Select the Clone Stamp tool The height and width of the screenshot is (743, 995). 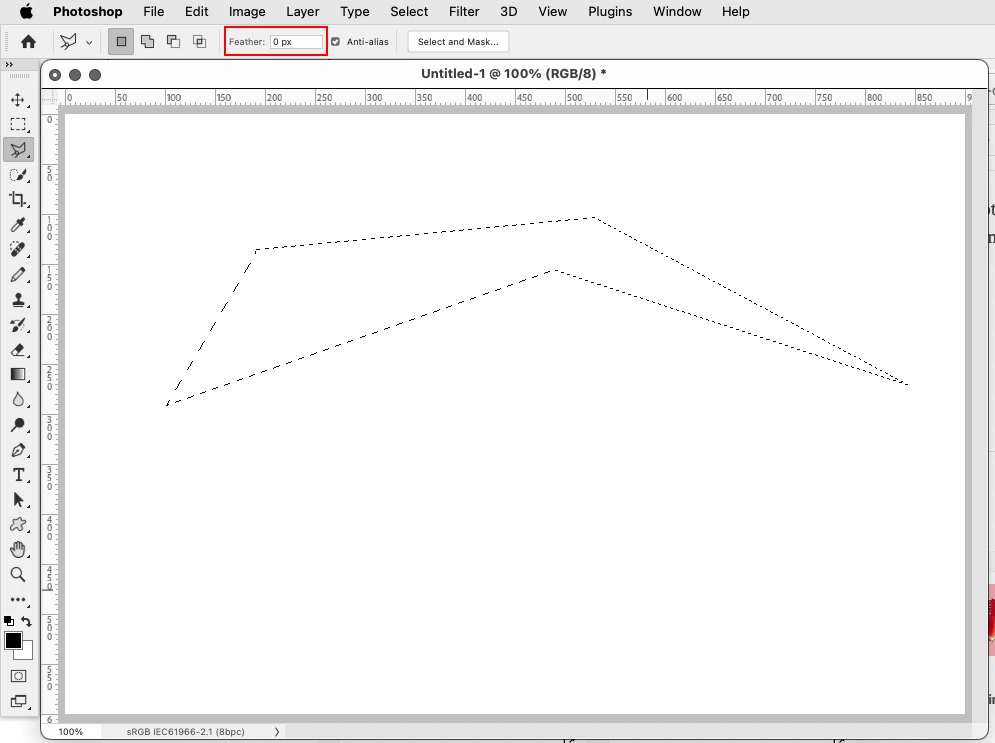(18, 299)
